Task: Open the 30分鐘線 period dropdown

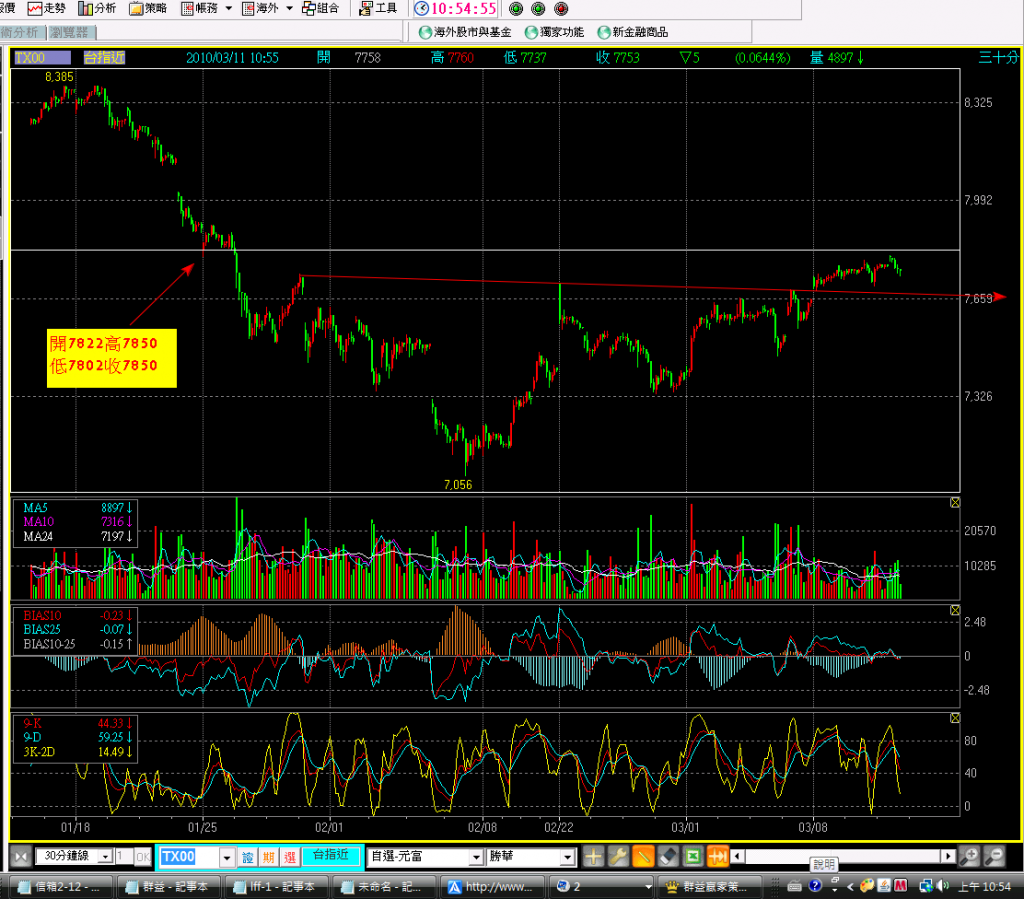Action: [x=74, y=856]
